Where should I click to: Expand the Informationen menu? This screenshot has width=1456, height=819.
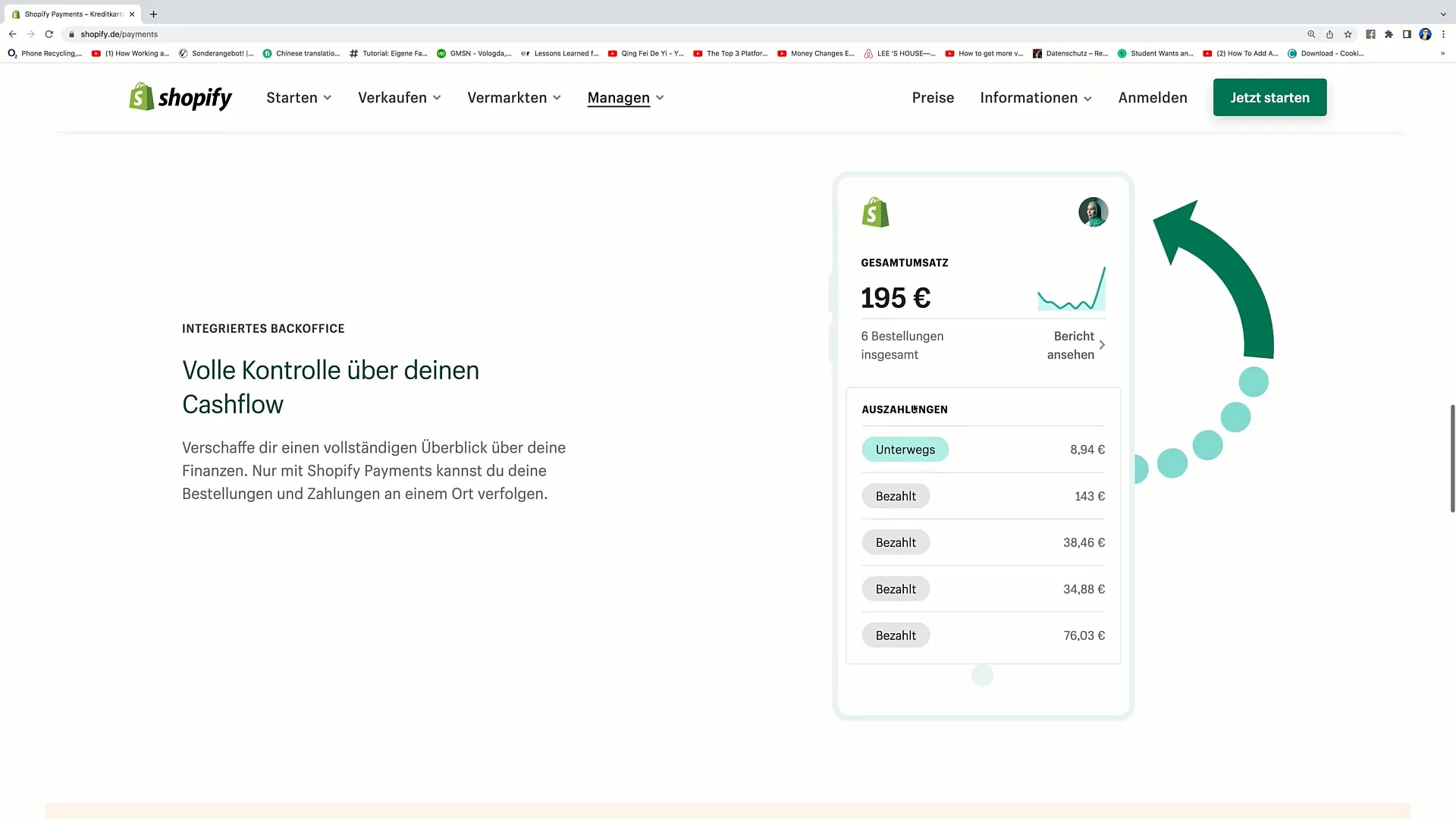tap(1036, 98)
